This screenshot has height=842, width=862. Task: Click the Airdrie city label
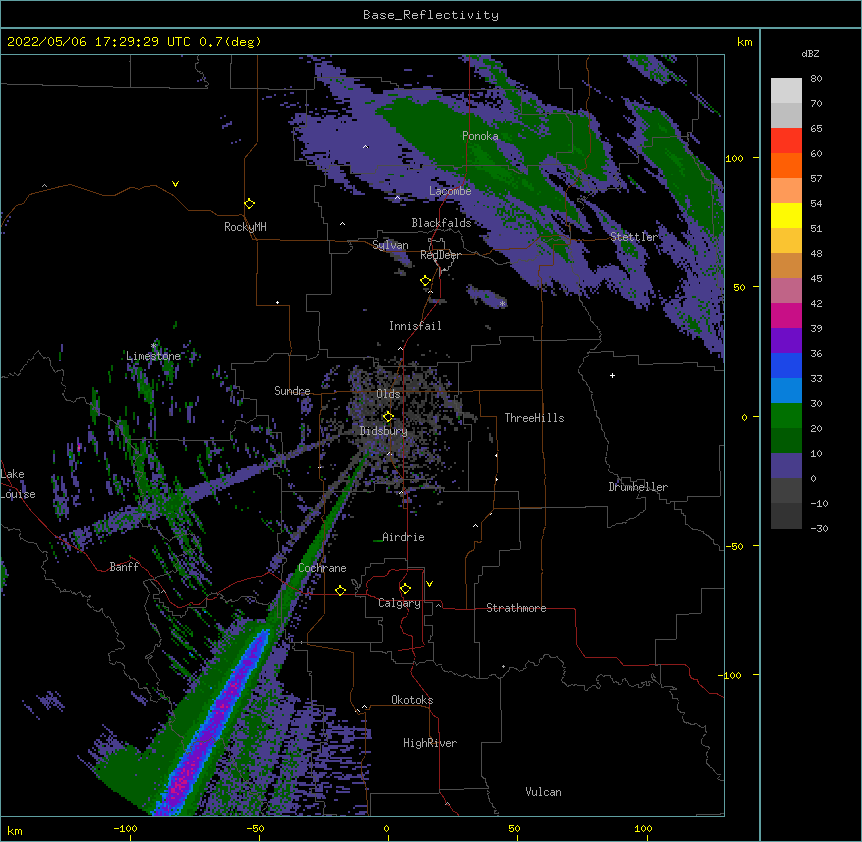(x=403, y=537)
